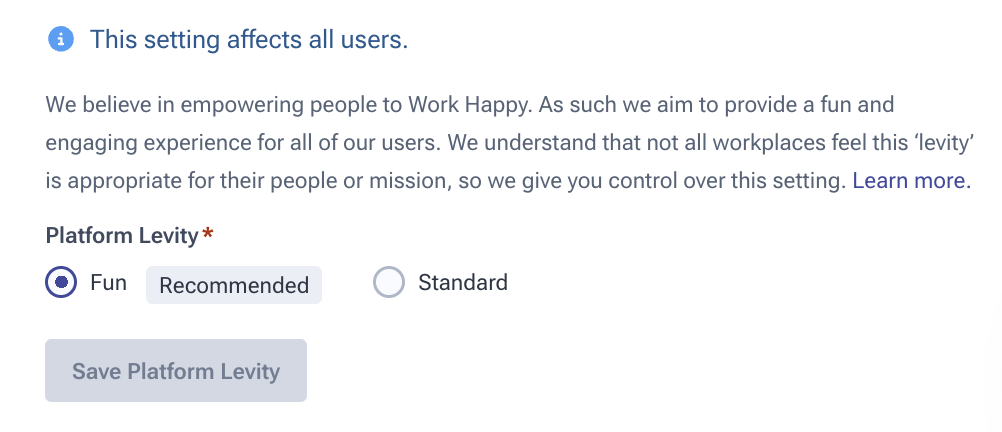Select the Fun radio button
The width and height of the screenshot is (1002, 432).
(61, 283)
